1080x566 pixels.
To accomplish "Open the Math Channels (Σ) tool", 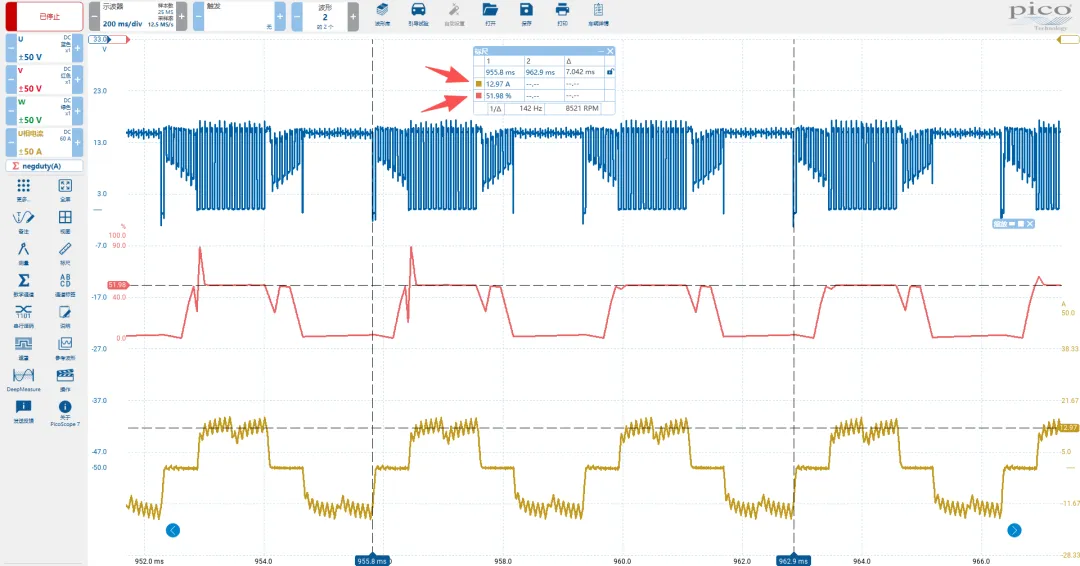I will pyautogui.click(x=24, y=280).
